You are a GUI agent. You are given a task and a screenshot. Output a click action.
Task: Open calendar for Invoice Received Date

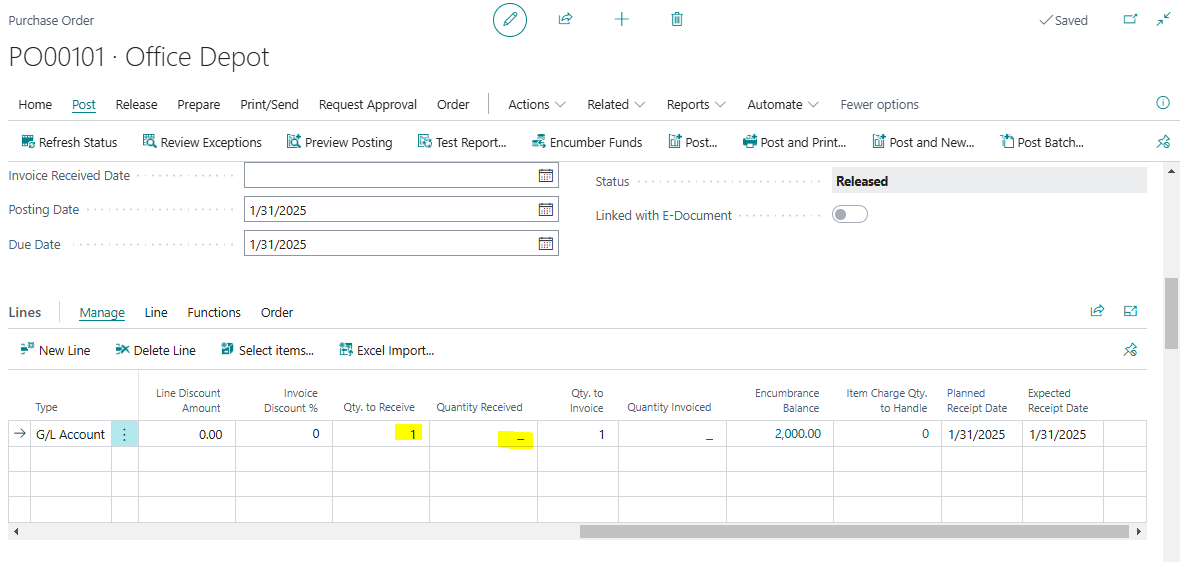[x=545, y=176]
